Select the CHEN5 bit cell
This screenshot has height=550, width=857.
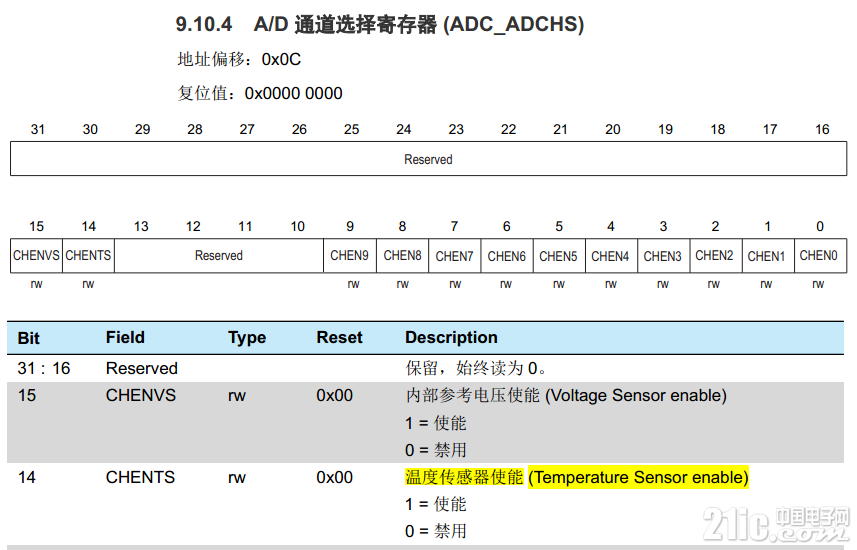click(559, 255)
